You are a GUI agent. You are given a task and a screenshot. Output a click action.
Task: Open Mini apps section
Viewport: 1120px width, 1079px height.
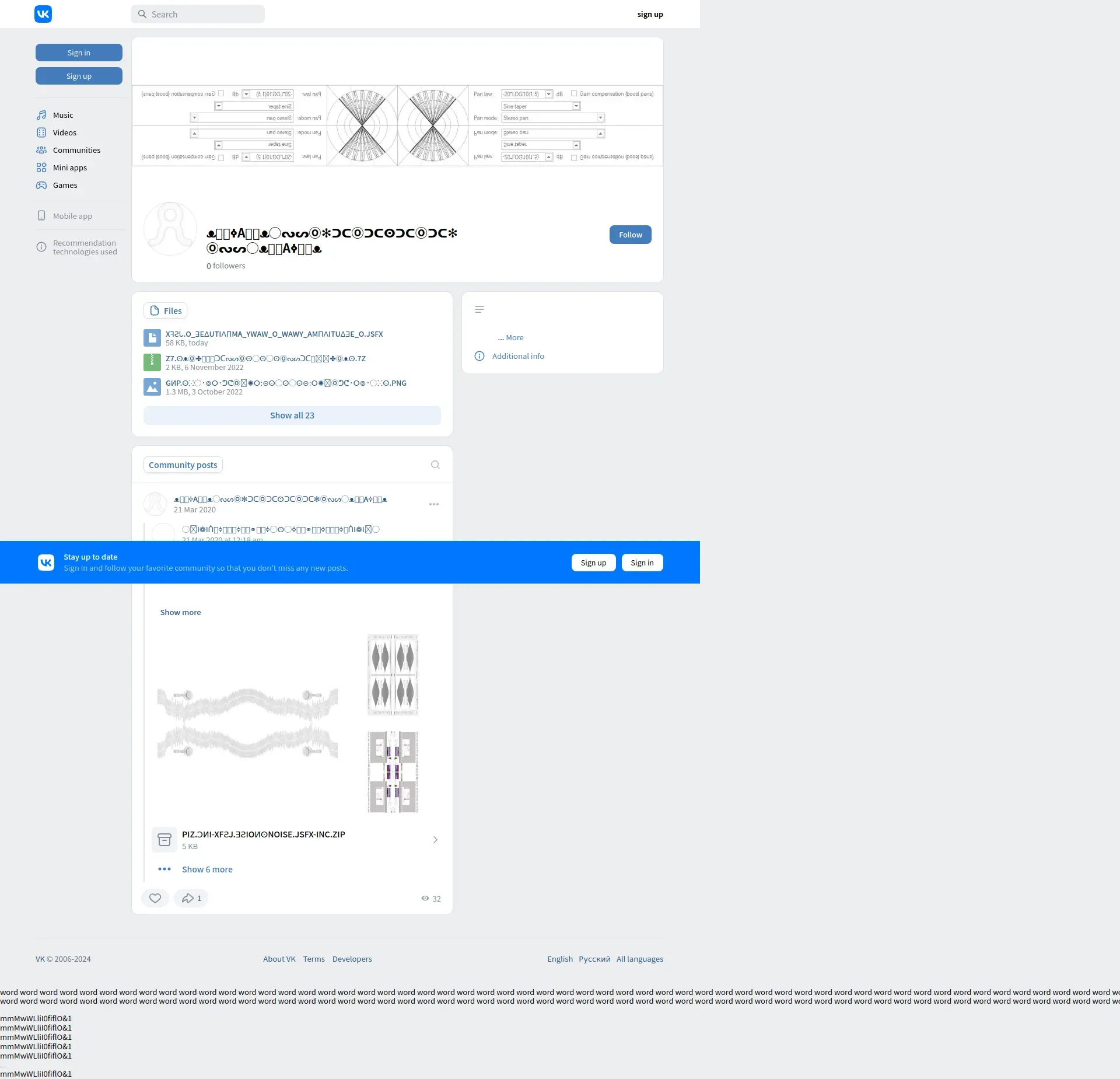[x=69, y=167]
